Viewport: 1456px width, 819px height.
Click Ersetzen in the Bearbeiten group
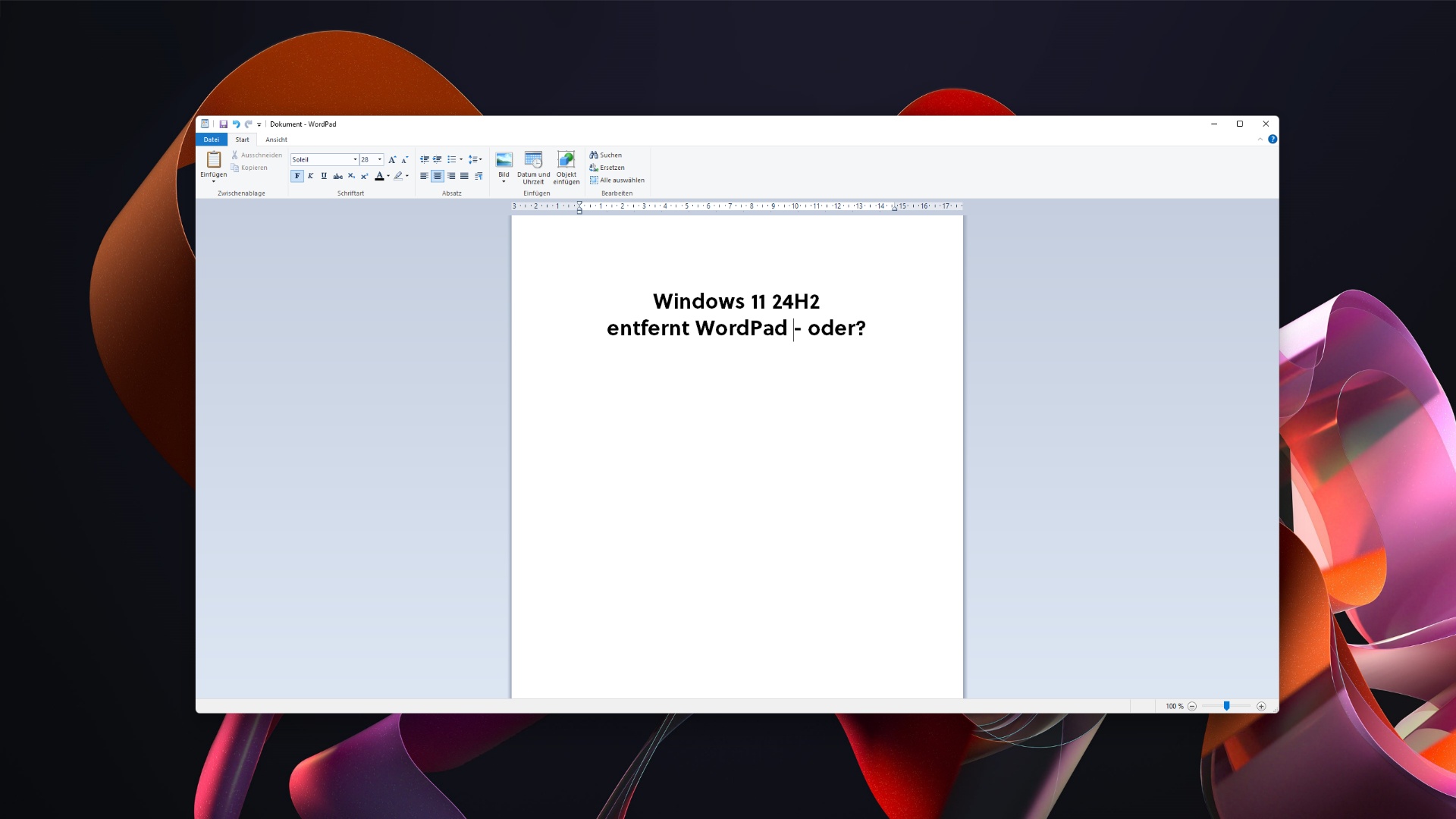pos(607,168)
